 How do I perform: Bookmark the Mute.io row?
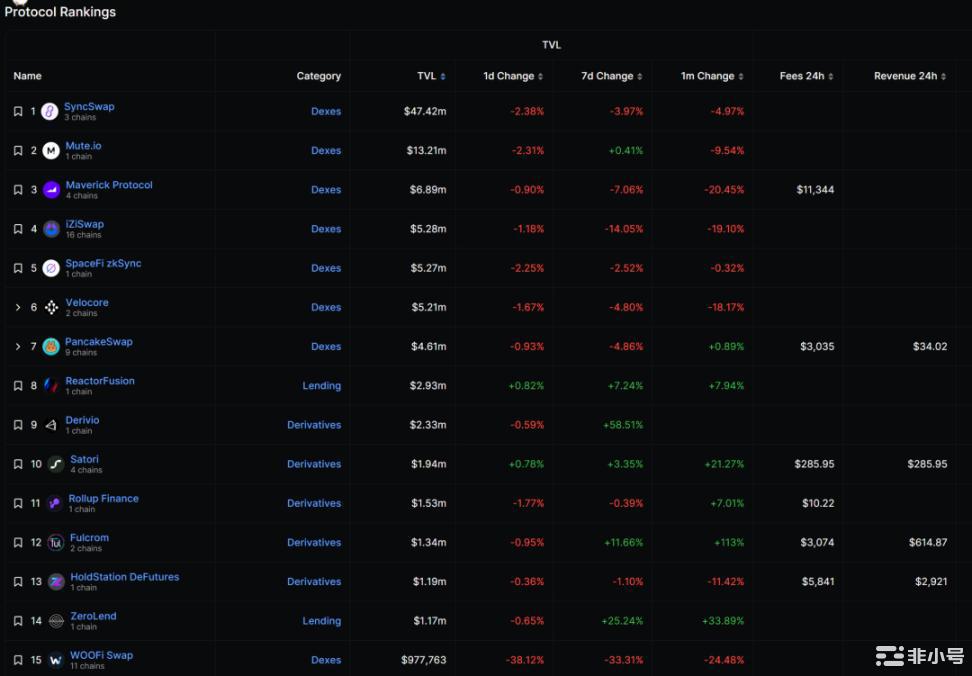[18, 151]
